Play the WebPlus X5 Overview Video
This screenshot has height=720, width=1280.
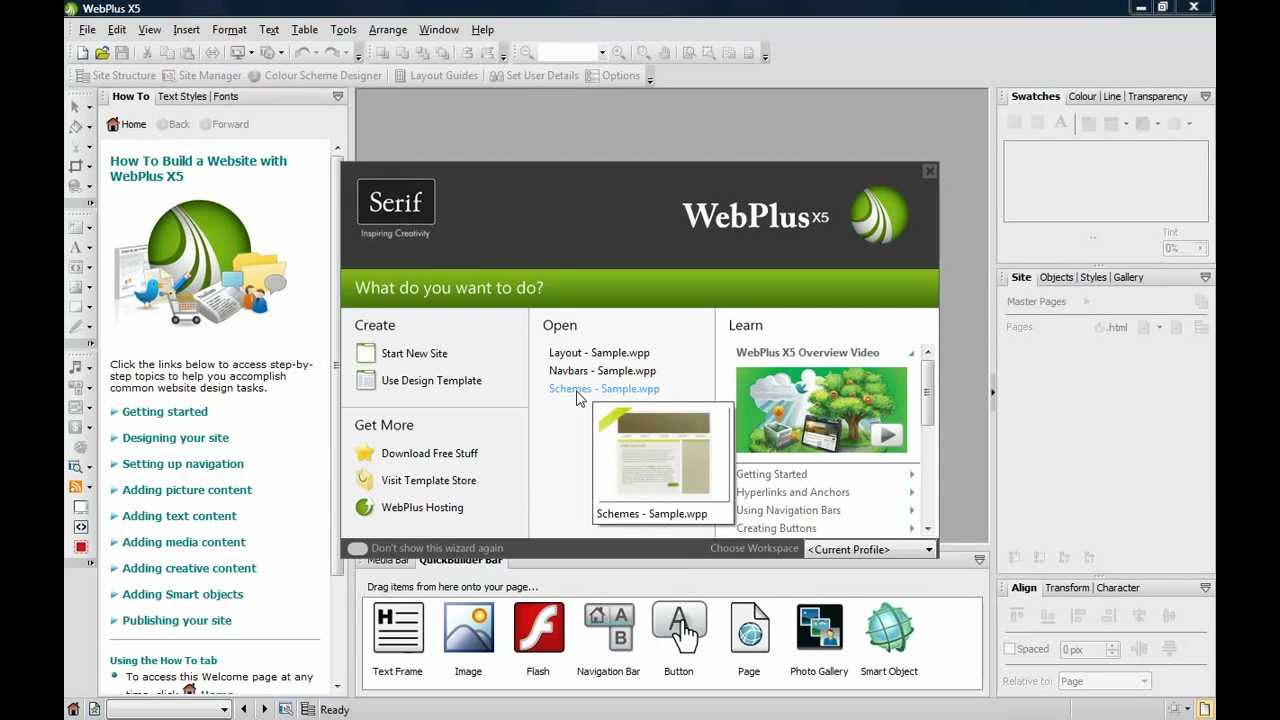(x=886, y=435)
